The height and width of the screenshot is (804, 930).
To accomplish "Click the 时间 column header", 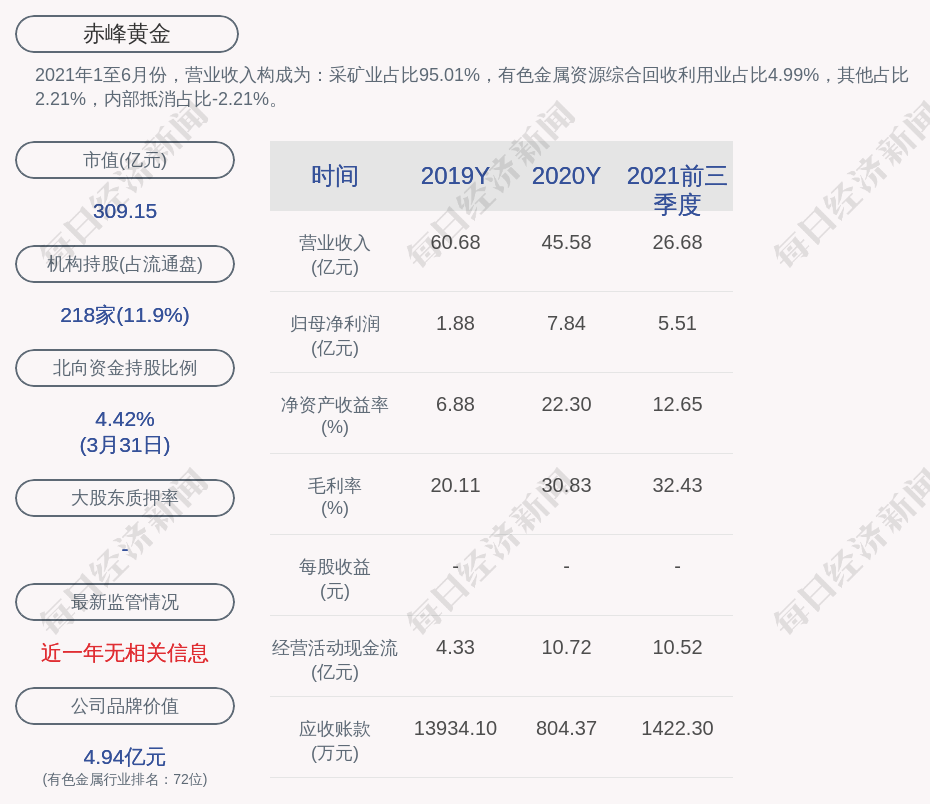I will (335, 176).
